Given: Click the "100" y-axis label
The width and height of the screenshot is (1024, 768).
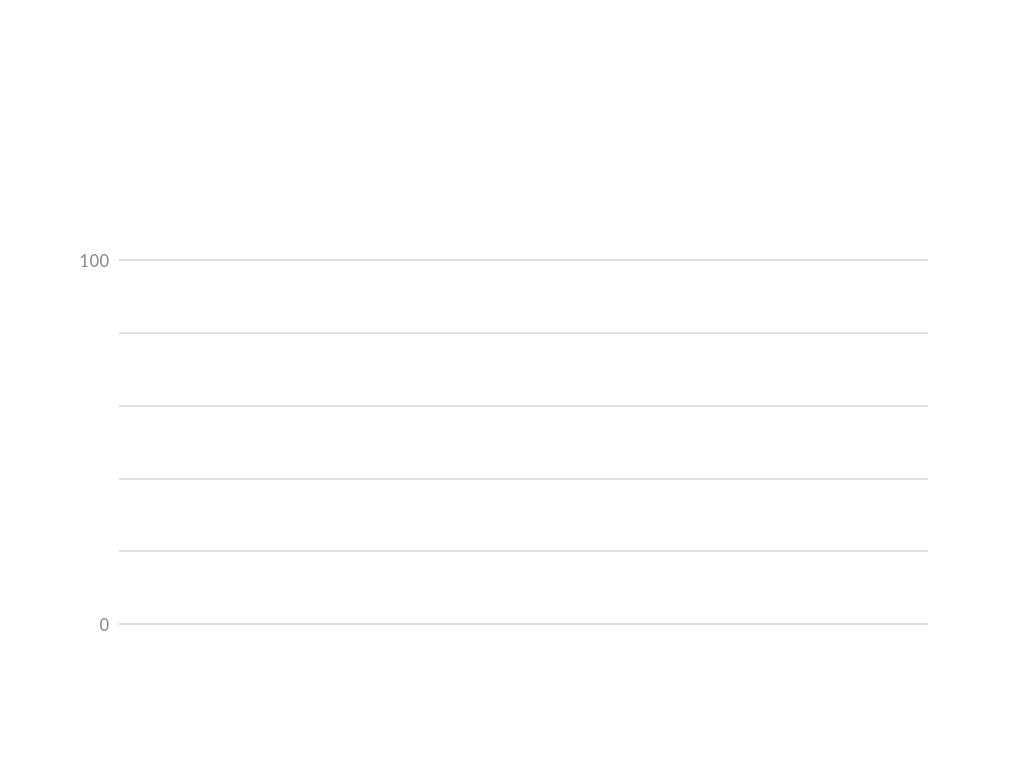Looking at the screenshot, I should [94, 261].
